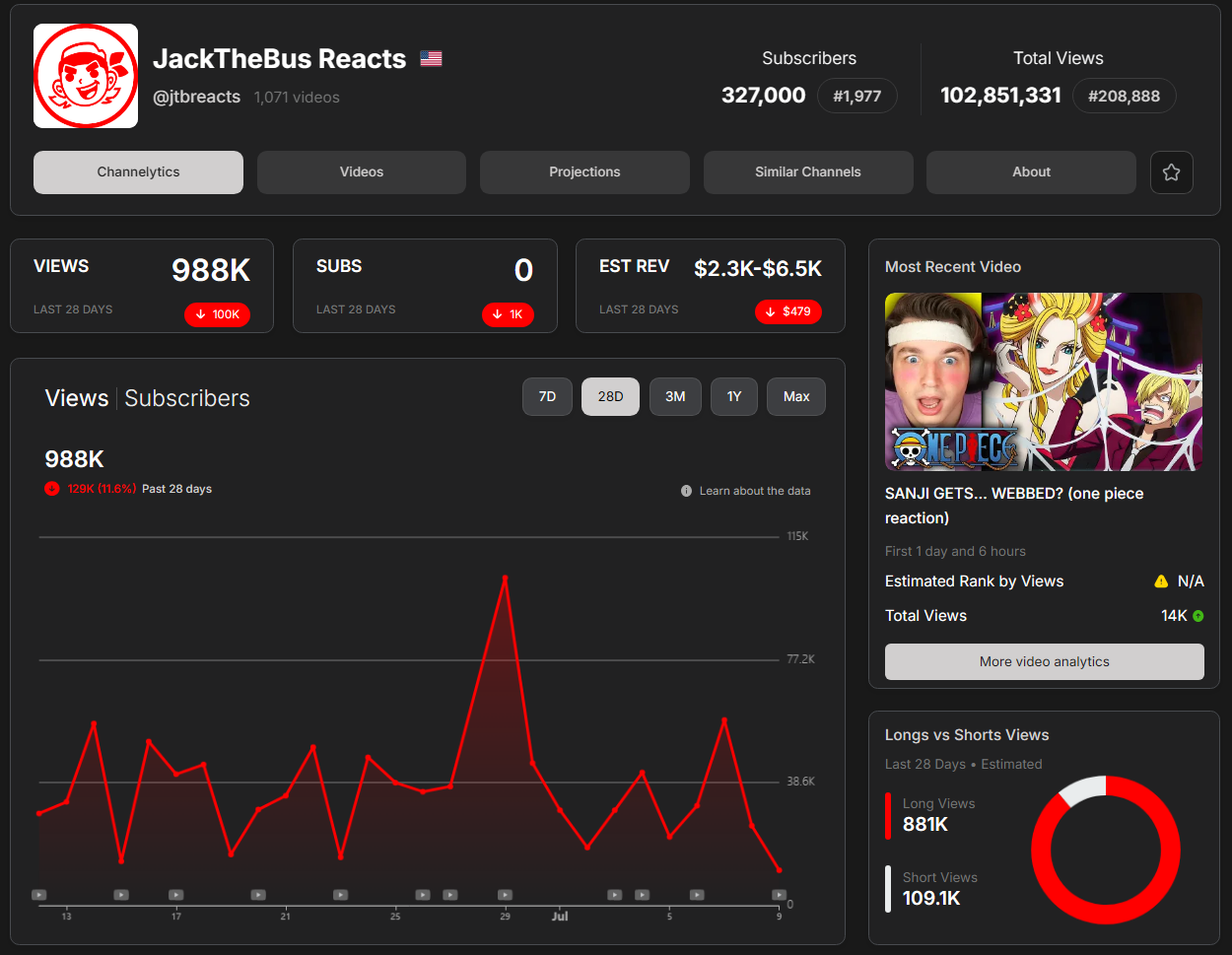Screen dimensions: 1232x955
Task: Show the Max time range
Action: tap(796, 396)
